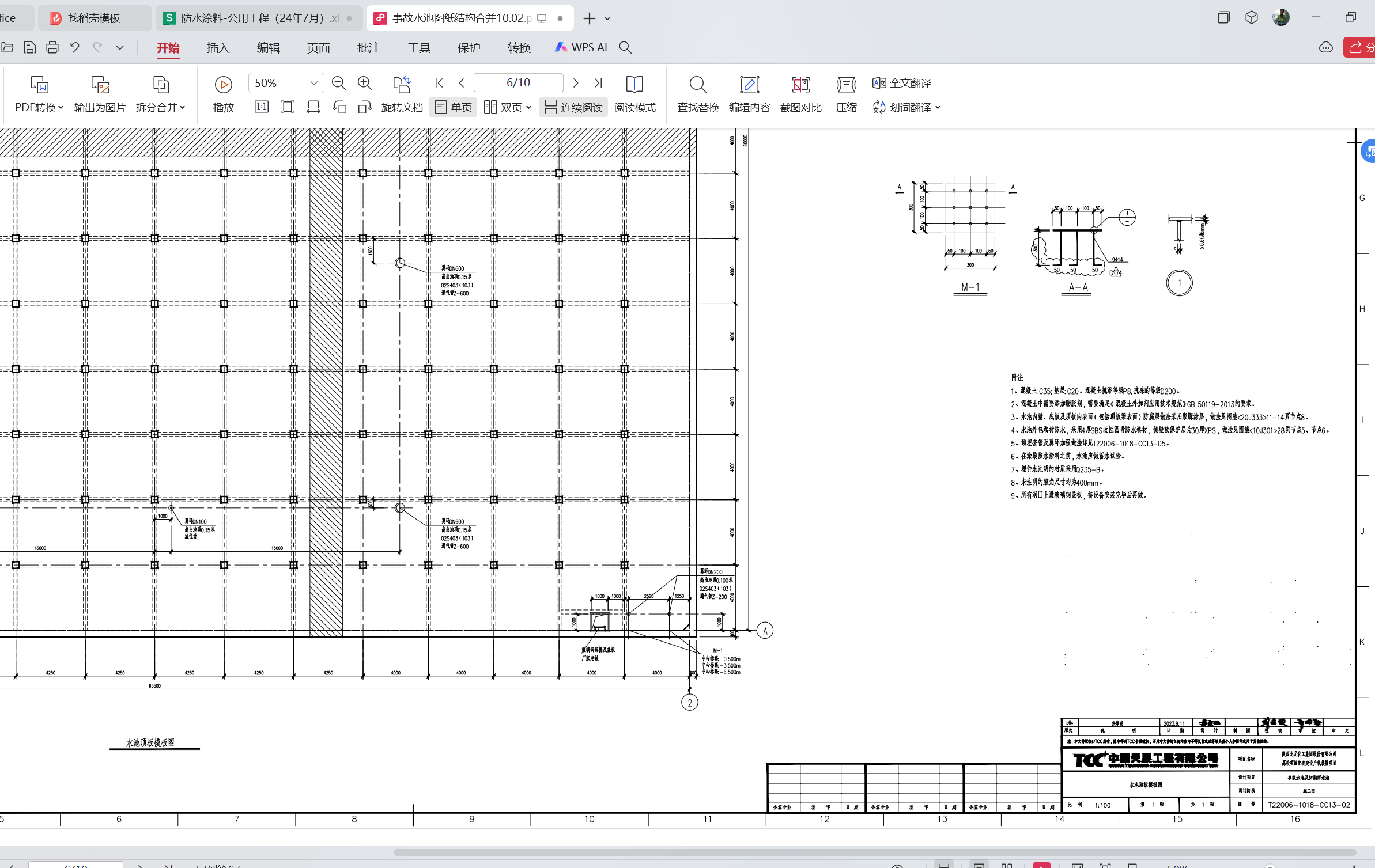The width and height of the screenshot is (1375, 868).
Task: Open the 转换 ribbon tab
Action: click(x=519, y=48)
